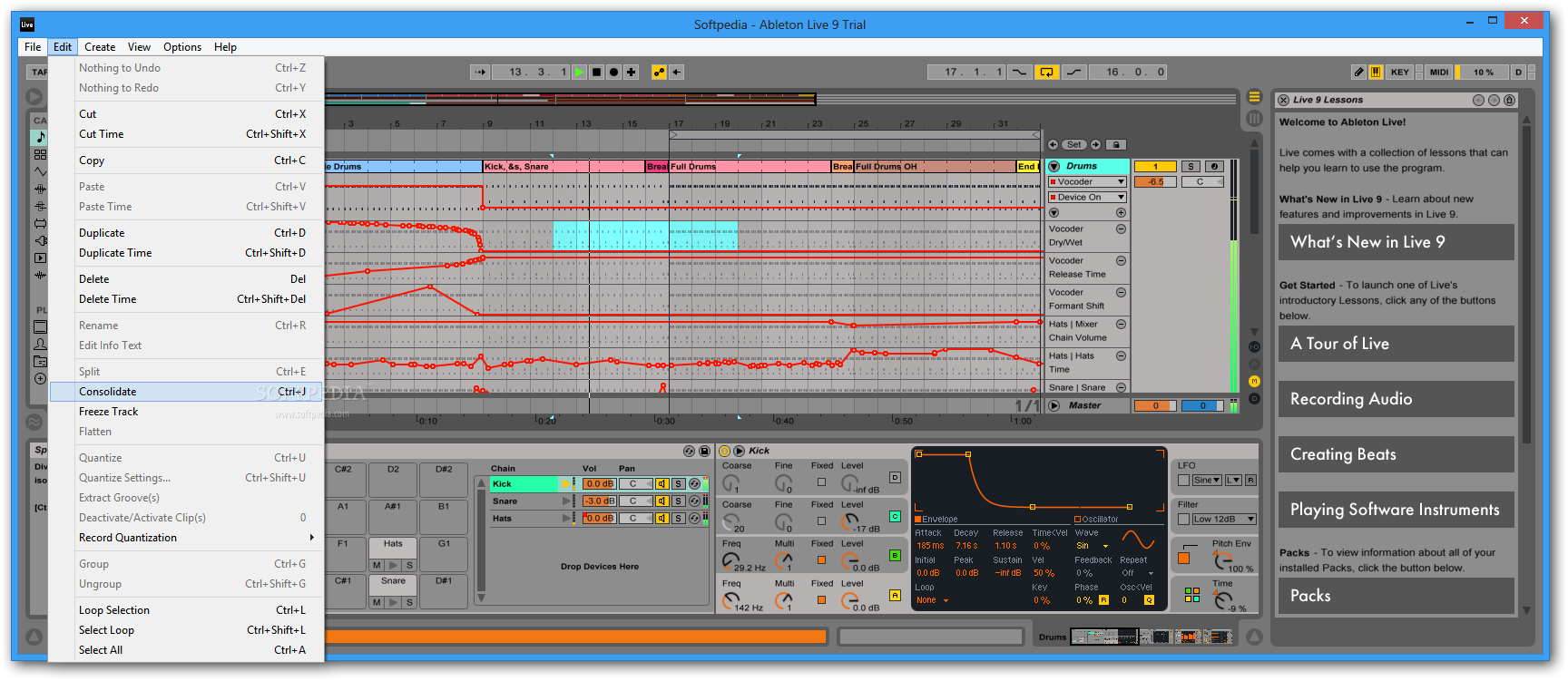This screenshot has height=681, width=1568.
Task: Open the Vocoder device chooser dropdown
Action: tap(1087, 182)
